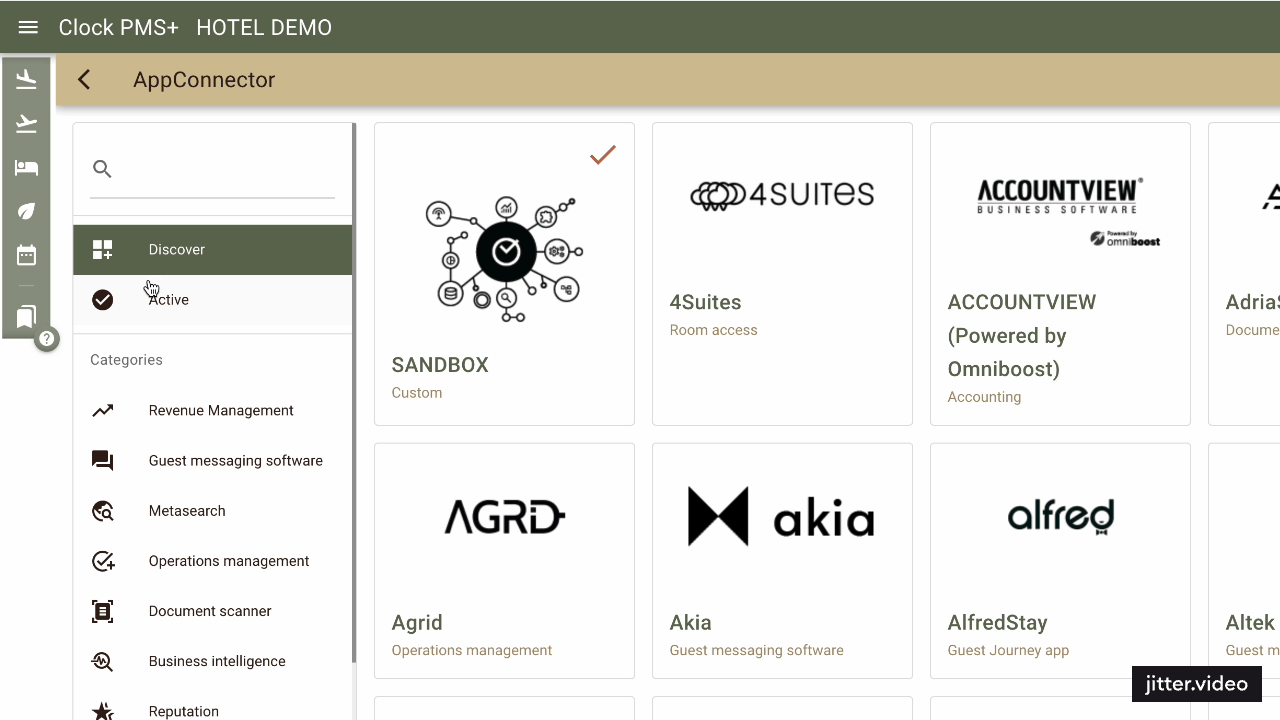
Task: Filter by Guest messaging software category
Action: point(212,461)
